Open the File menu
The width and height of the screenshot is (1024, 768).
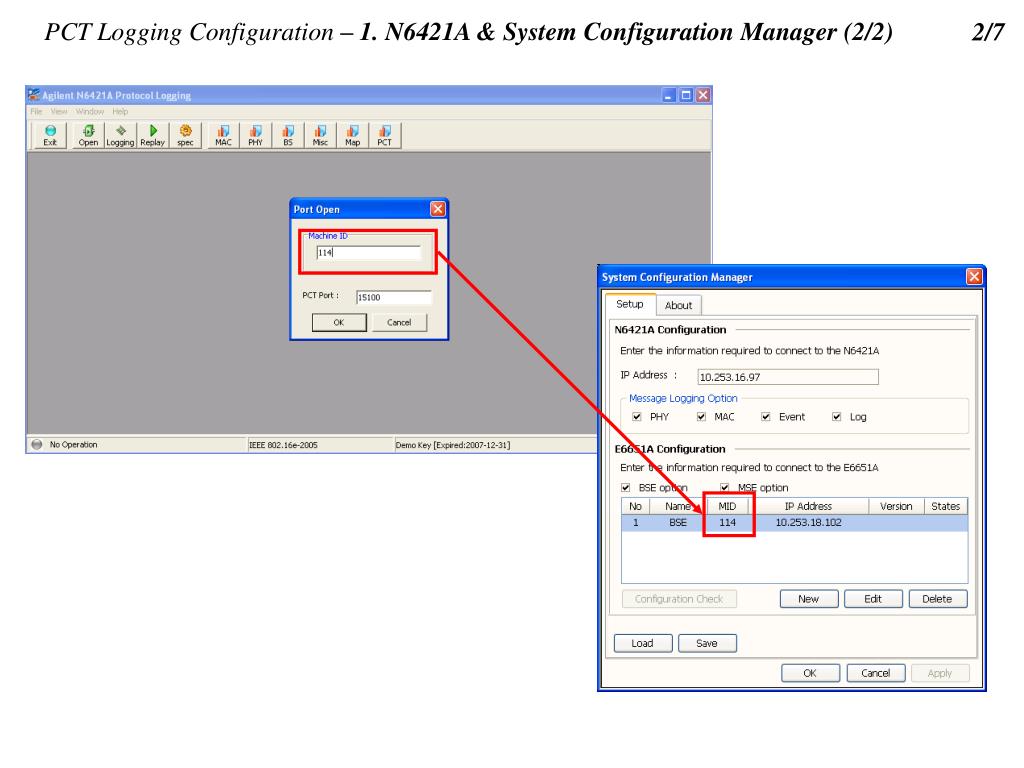pos(37,112)
